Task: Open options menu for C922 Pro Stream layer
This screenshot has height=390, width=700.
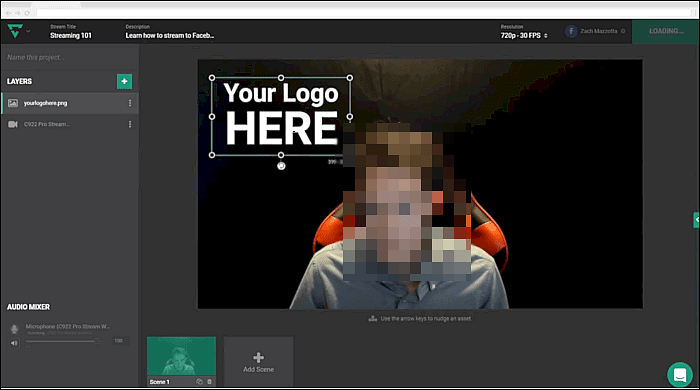Action: coord(130,124)
